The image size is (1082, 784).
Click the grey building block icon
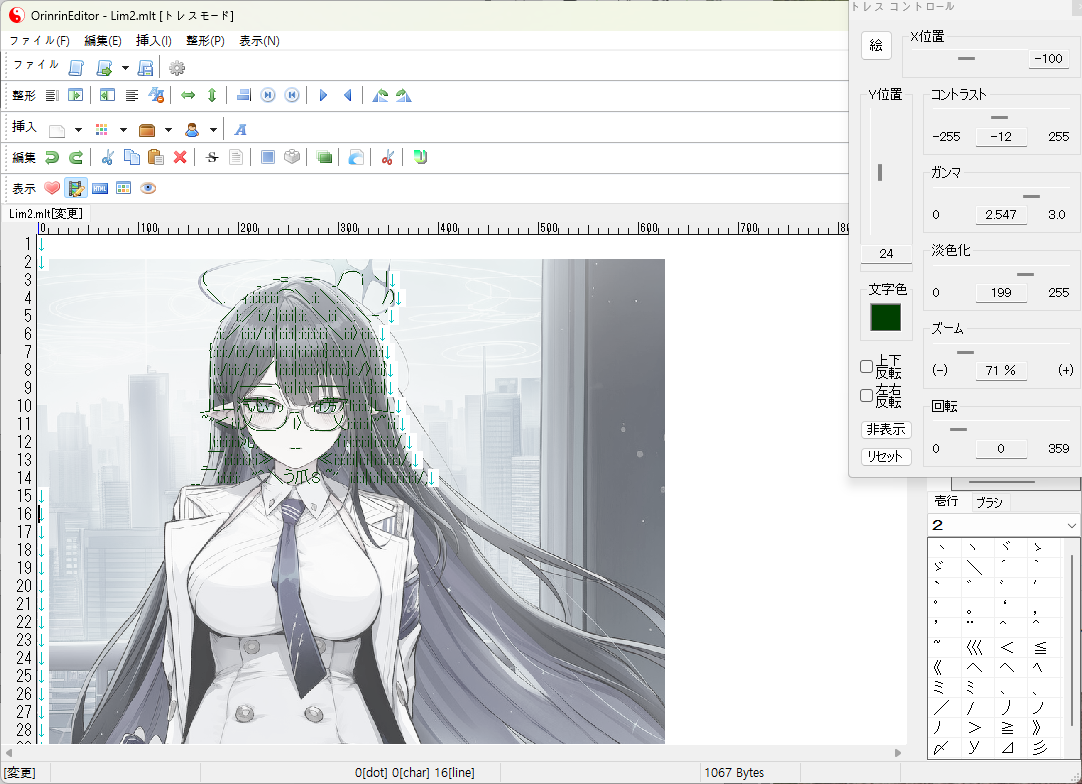point(292,157)
